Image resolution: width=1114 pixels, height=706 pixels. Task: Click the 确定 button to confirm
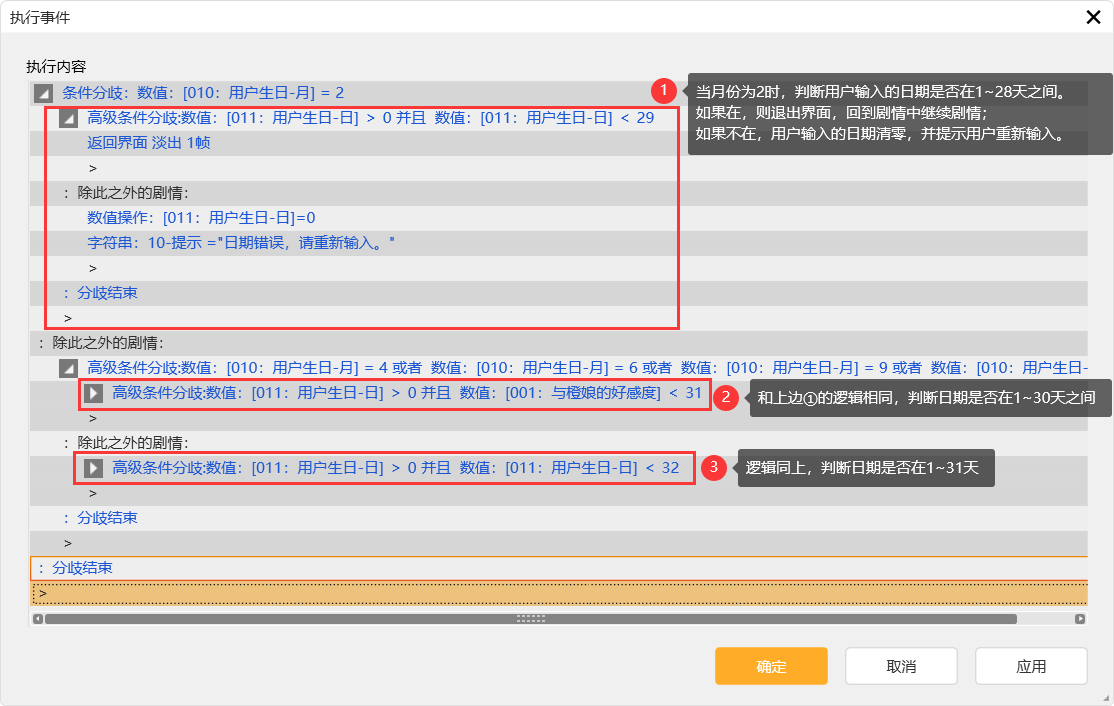coord(770,667)
